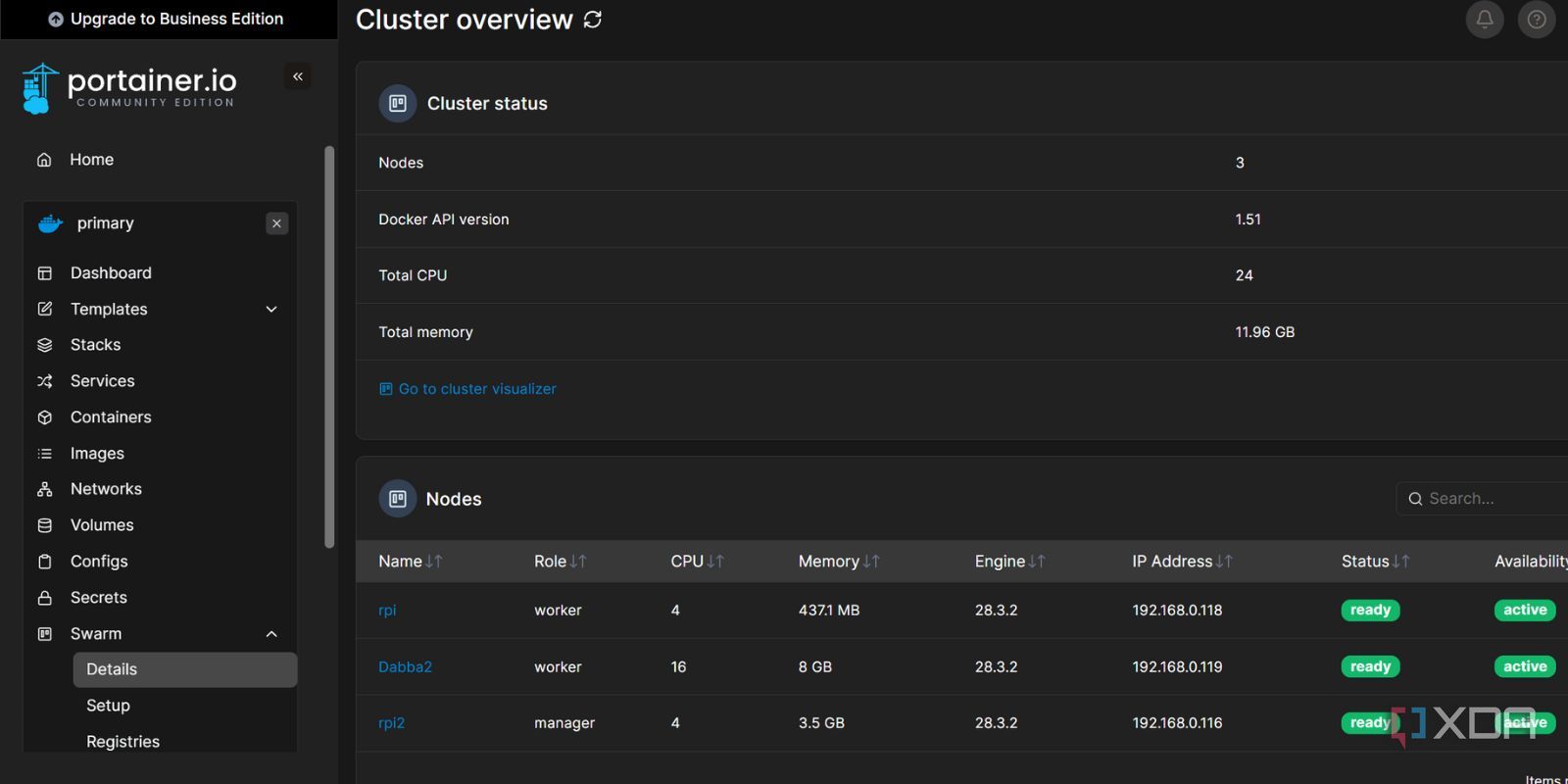This screenshot has width=1568, height=784.
Task: Click the ready status badge for Dabba2
Action: coord(1370,667)
